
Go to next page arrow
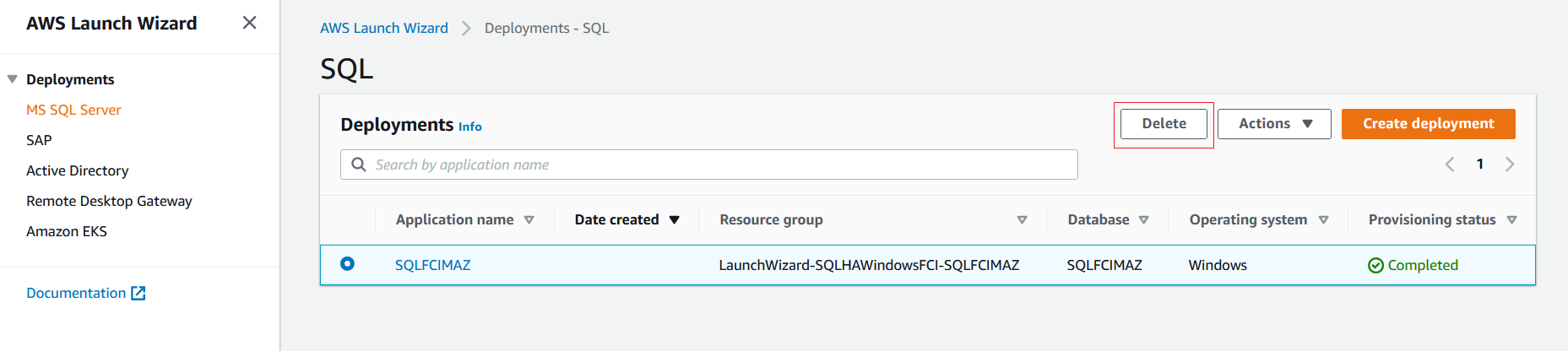[1510, 165]
